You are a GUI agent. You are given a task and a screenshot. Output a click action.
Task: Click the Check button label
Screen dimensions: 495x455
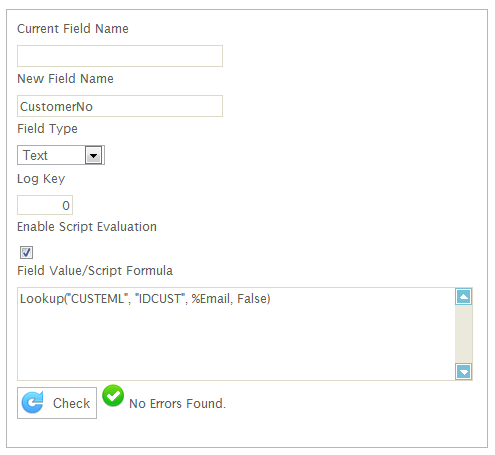point(71,403)
